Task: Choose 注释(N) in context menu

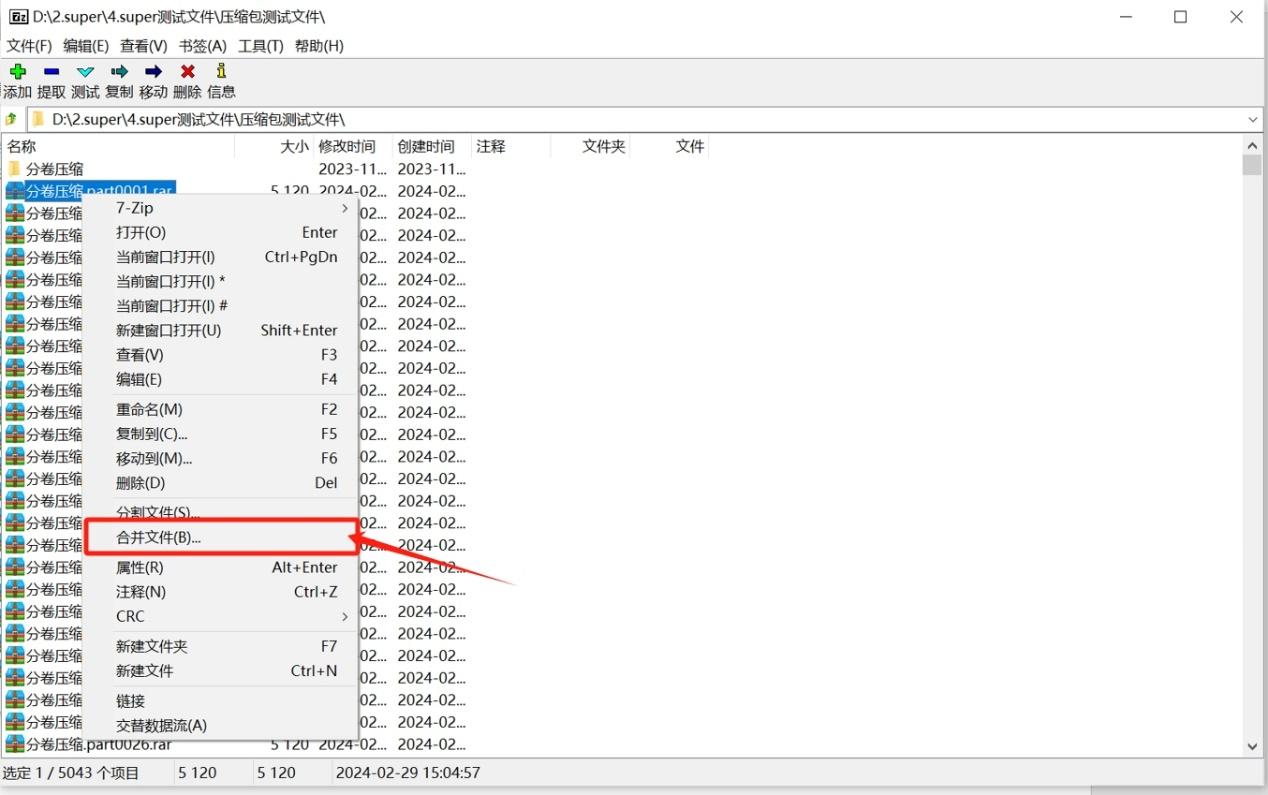Action: (221, 592)
